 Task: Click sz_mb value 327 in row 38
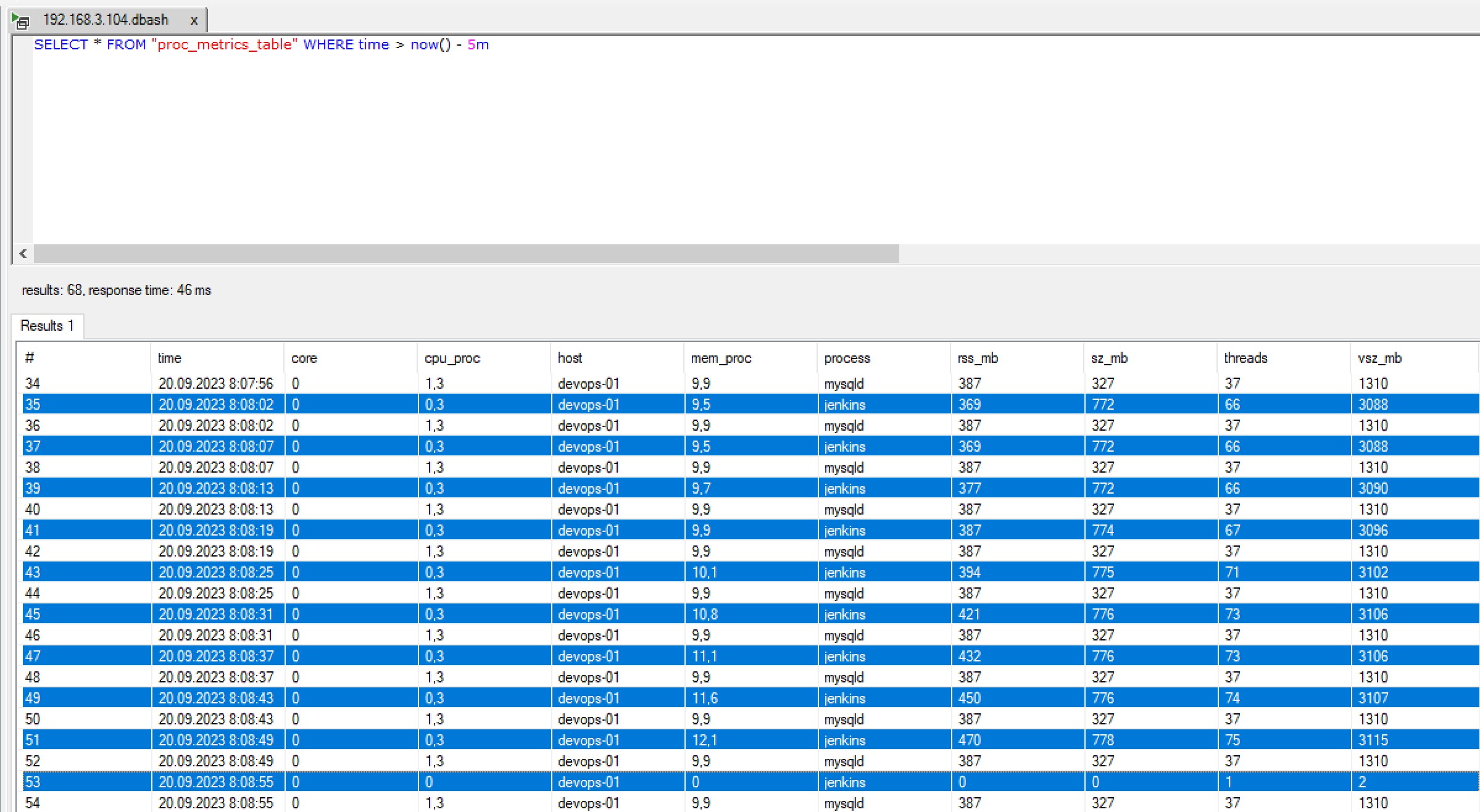tap(1103, 467)
